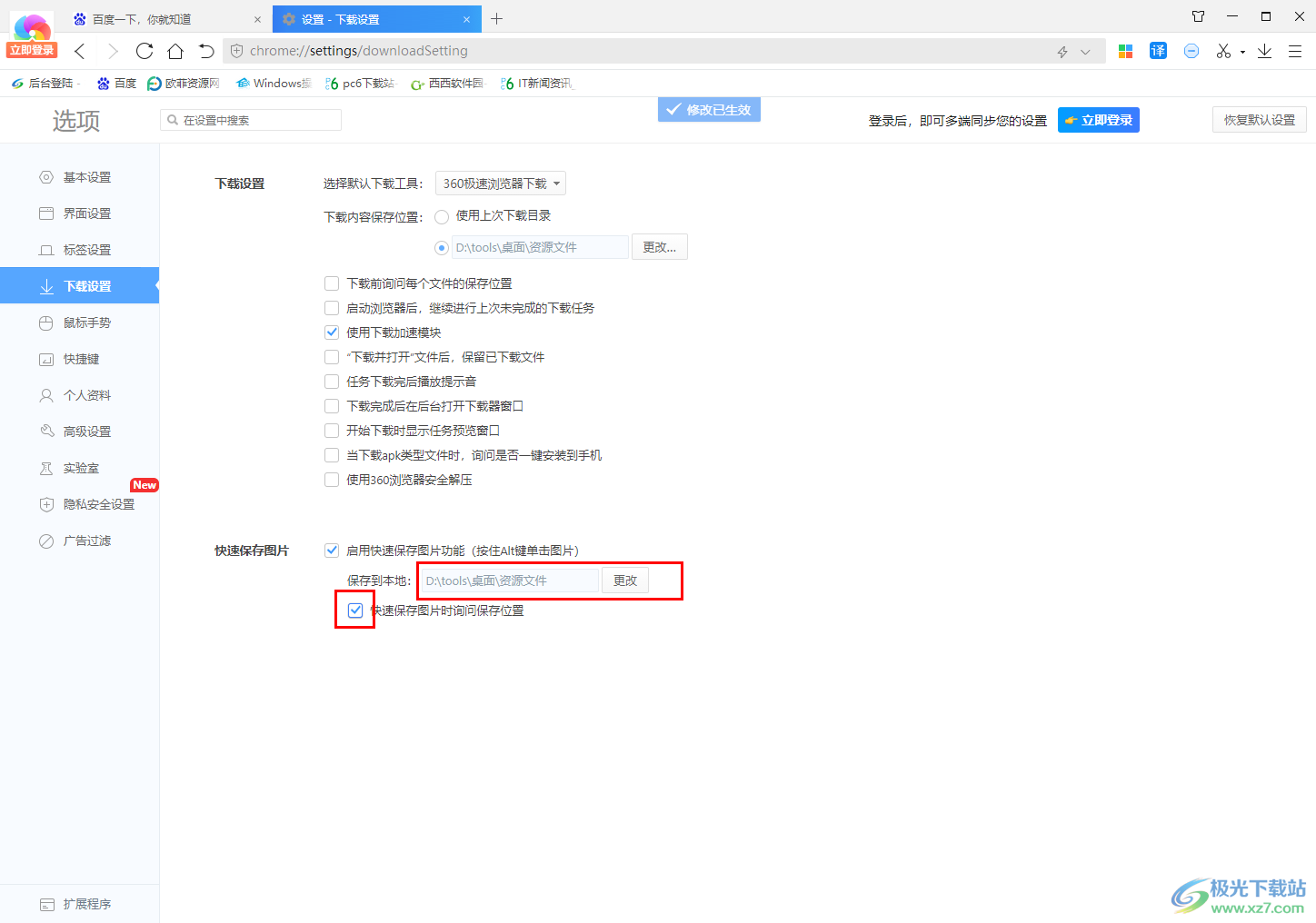Open the 百度 bookmark

[x=117, y=84]
